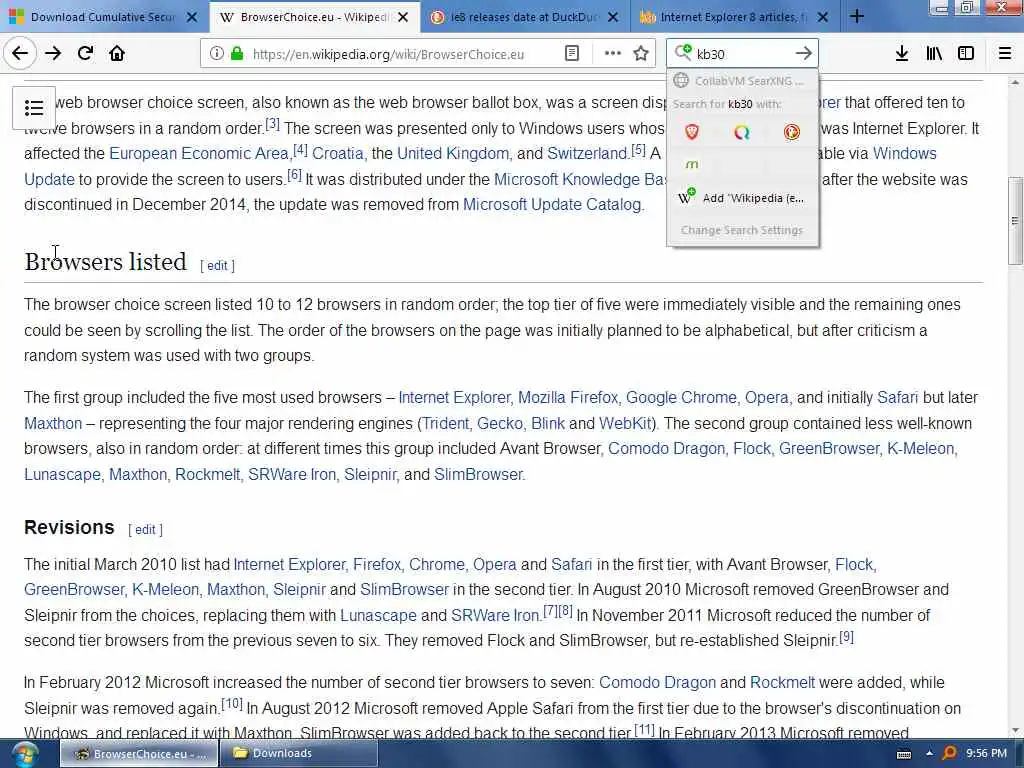Show site information for wikipedia.org
Image resolution: width=1024 pixels, height=768 pixels.
click(x=216, y=54)
